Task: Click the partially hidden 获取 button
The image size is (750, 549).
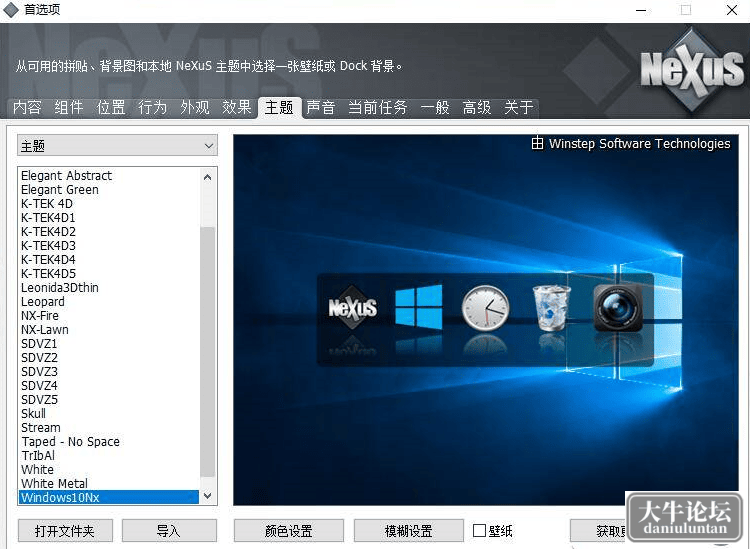Action: [x=599, y=531]
